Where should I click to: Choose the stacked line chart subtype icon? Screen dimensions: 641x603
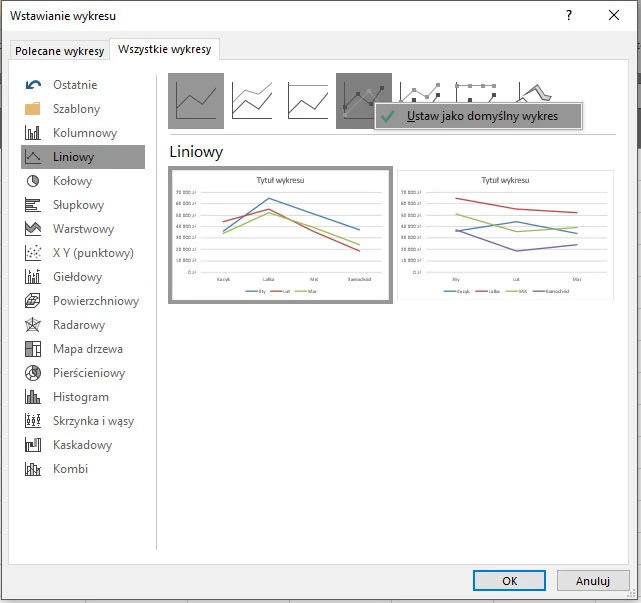(x=252, y=101)
